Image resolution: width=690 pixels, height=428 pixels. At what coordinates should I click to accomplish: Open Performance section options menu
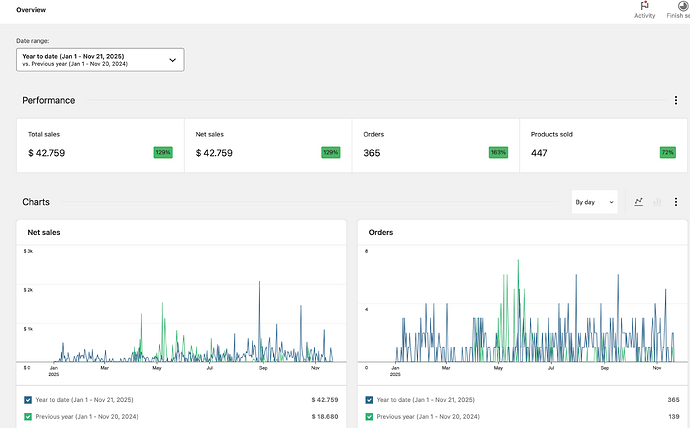pyautogui.click(x=676, y=100)
